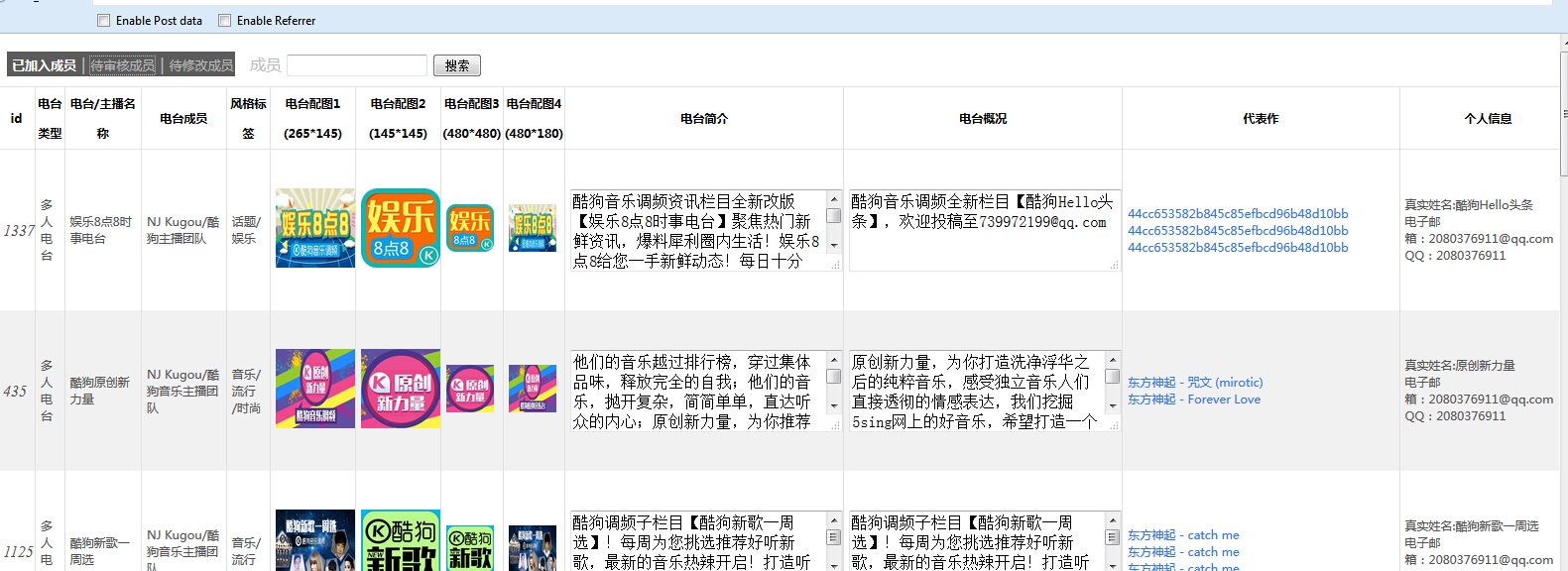Click down arrow in row 435 电台概况 box
This screenshot has height=571, width=1568.
1113,405
